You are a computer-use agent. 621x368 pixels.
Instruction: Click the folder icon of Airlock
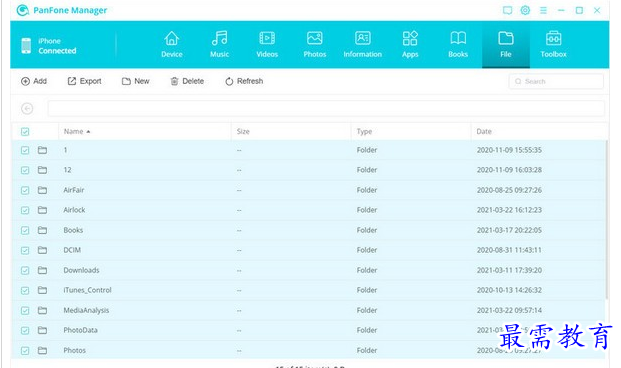coord(42,210)
